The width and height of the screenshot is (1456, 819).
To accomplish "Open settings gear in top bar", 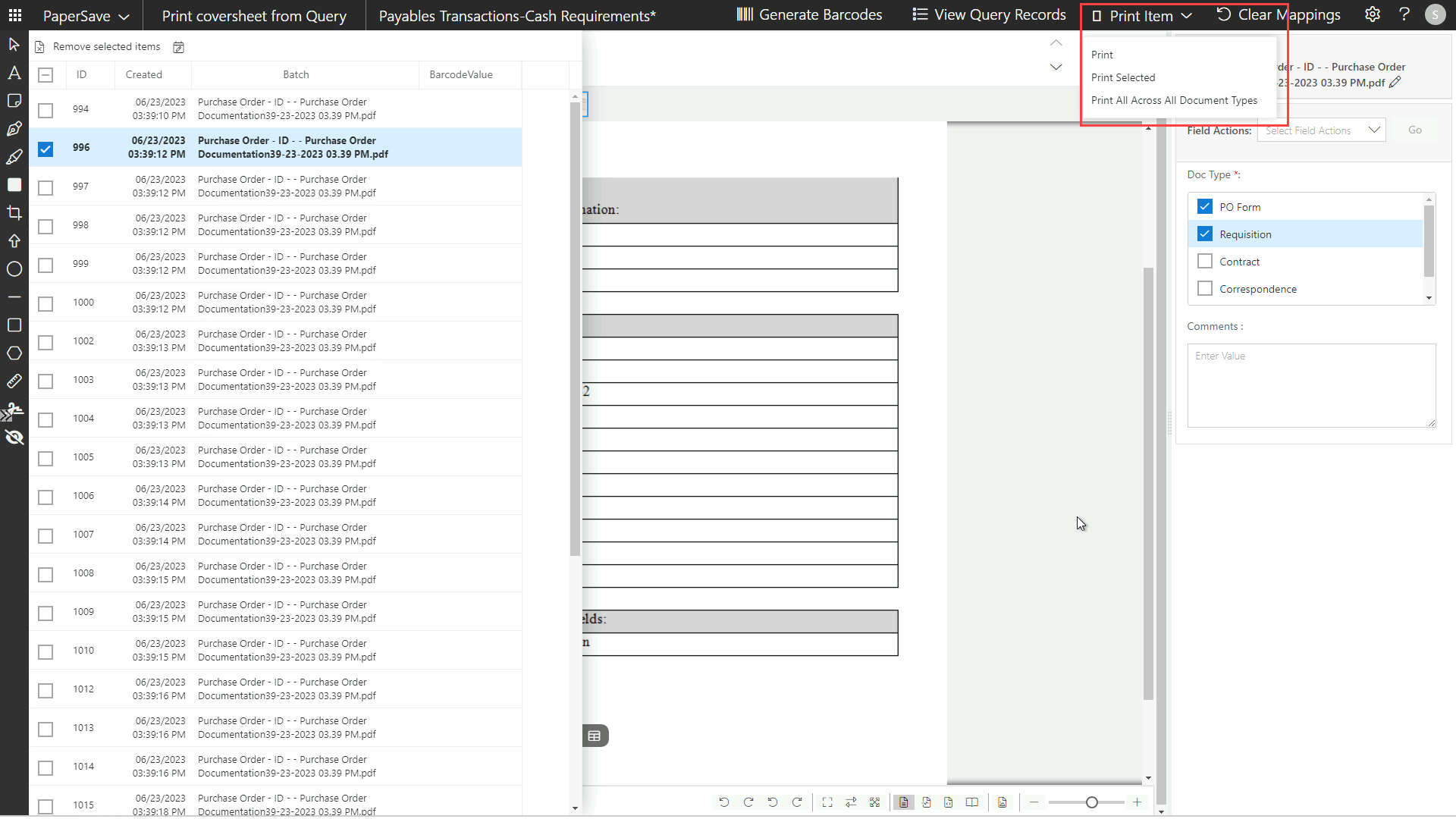I will (1372, 14).
